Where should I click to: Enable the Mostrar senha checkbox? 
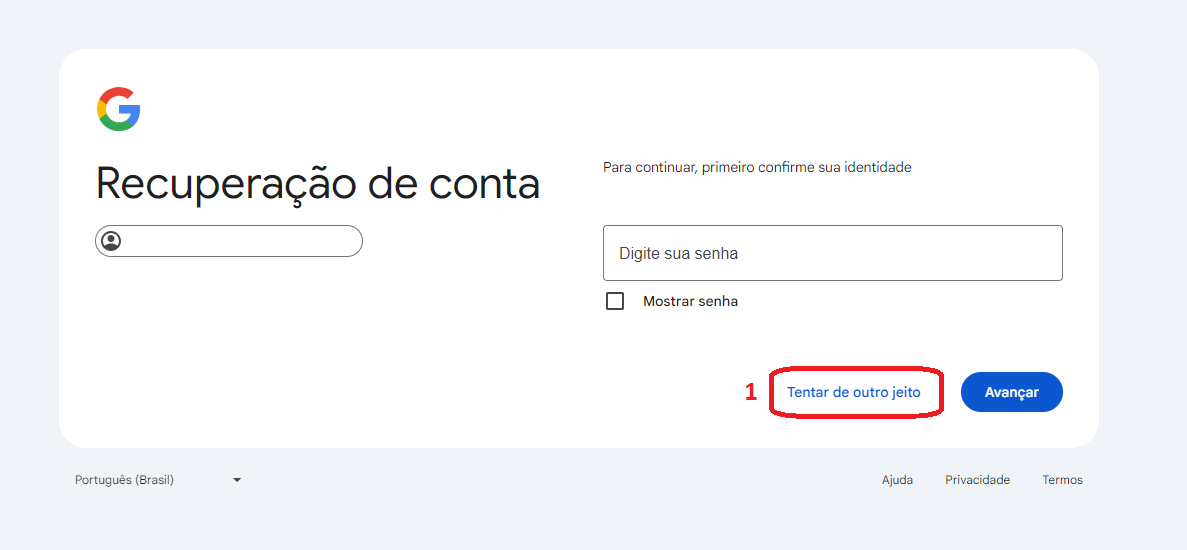[615, 301]
